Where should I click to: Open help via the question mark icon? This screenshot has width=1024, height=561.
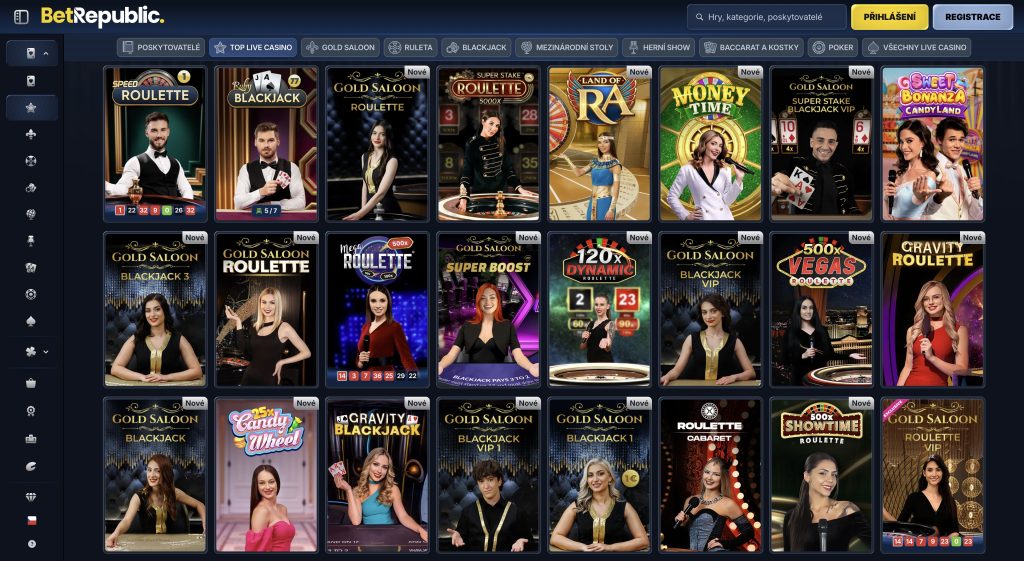(31, 544)
